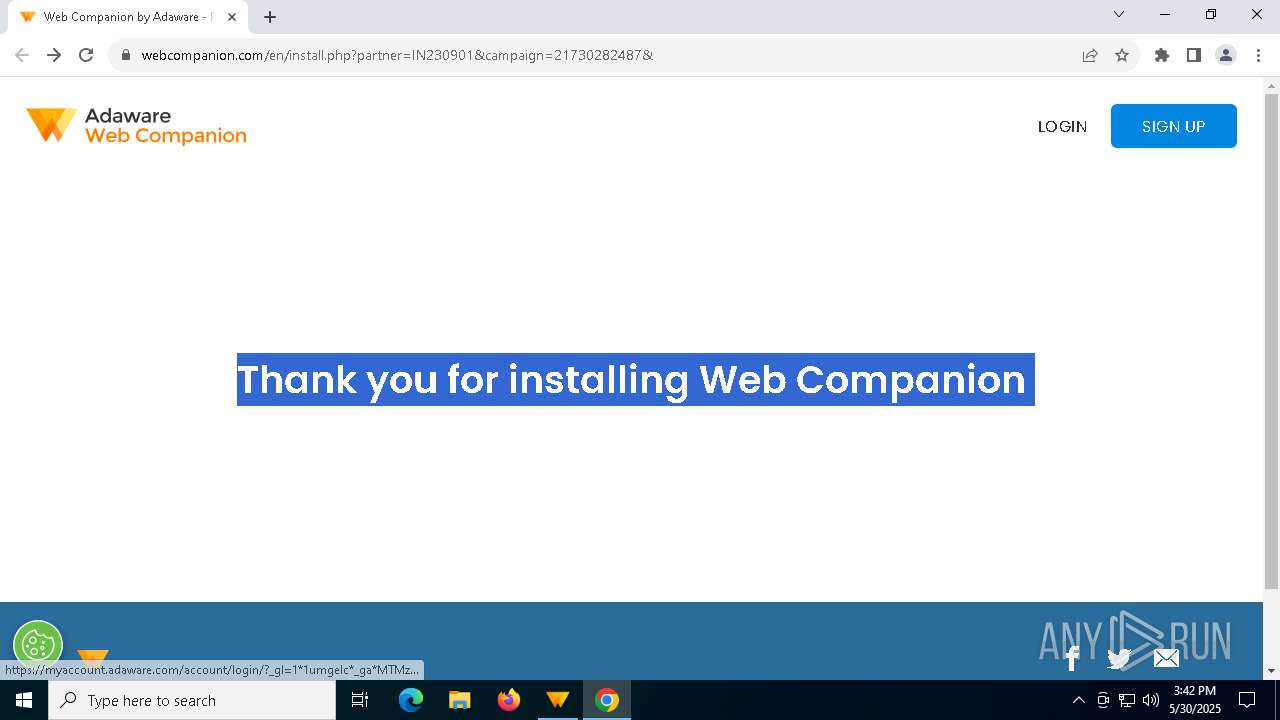The height and width of the screenshot is (720, 1280).
Task: Toggle the Chrome side panel
Action: click(x=1194, y=55)
